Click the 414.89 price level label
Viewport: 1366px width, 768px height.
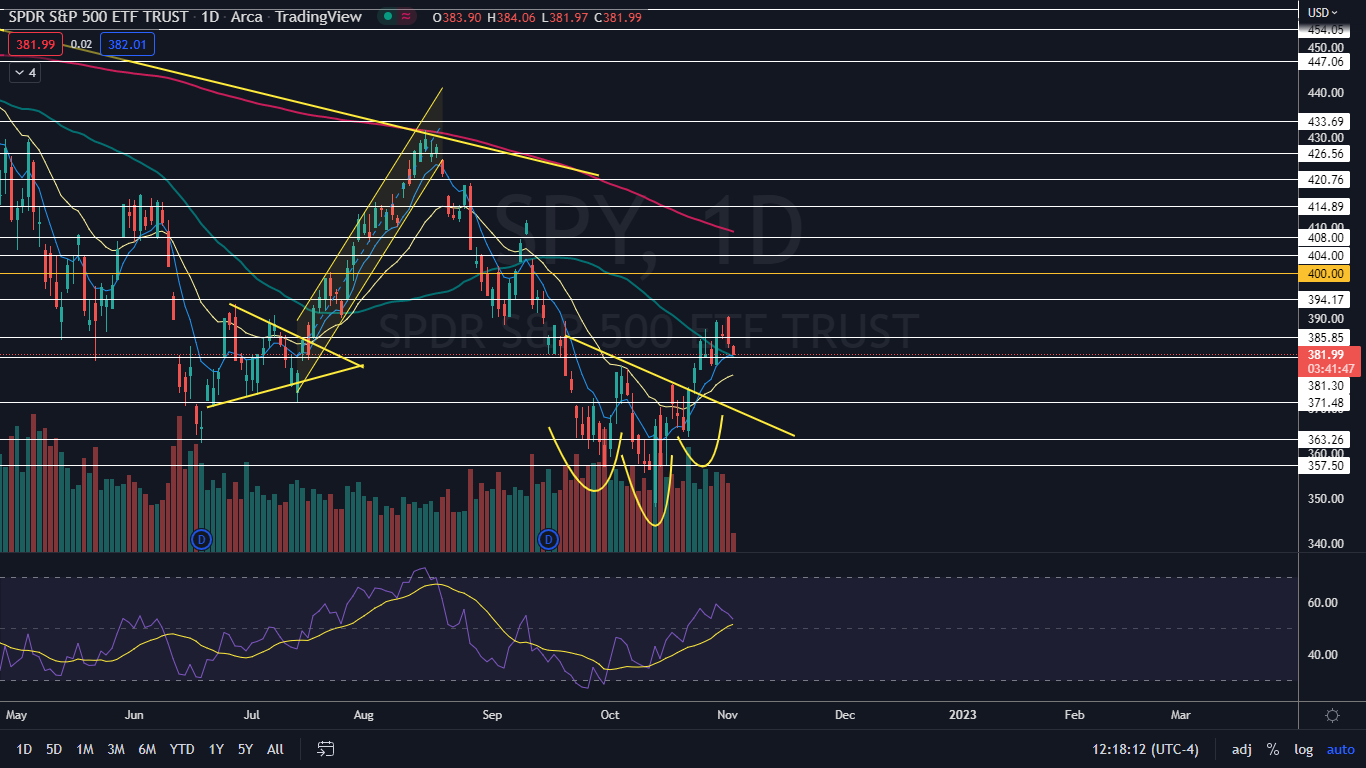1325,207
